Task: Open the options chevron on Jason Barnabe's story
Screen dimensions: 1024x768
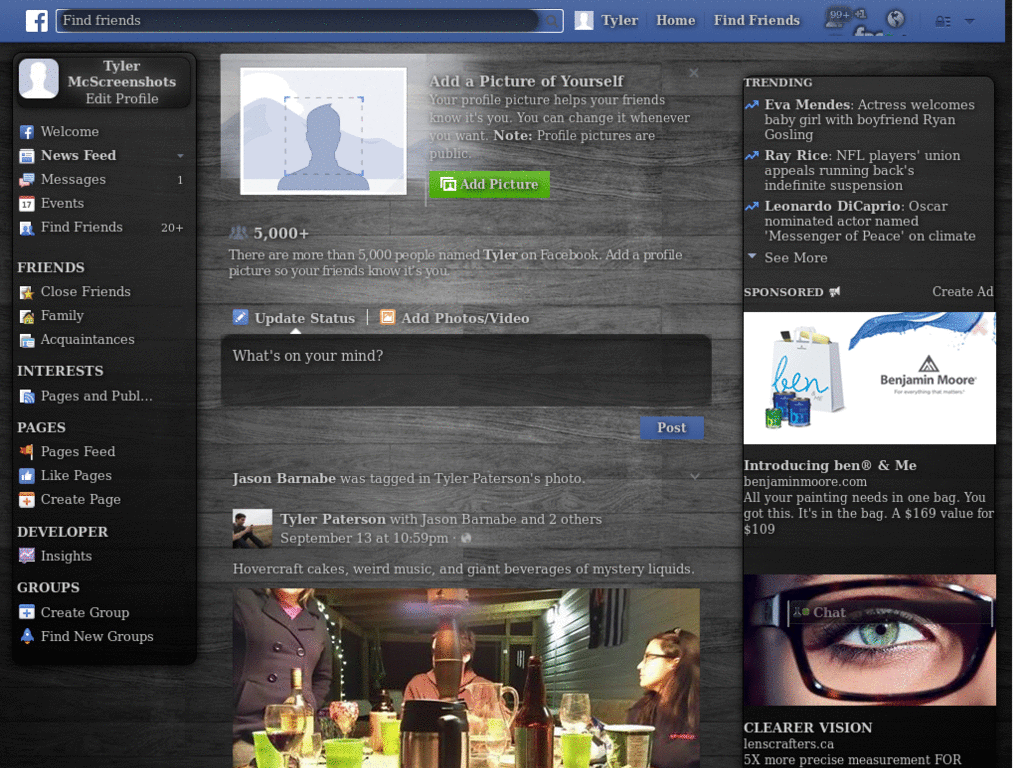Action: point(694,478)
